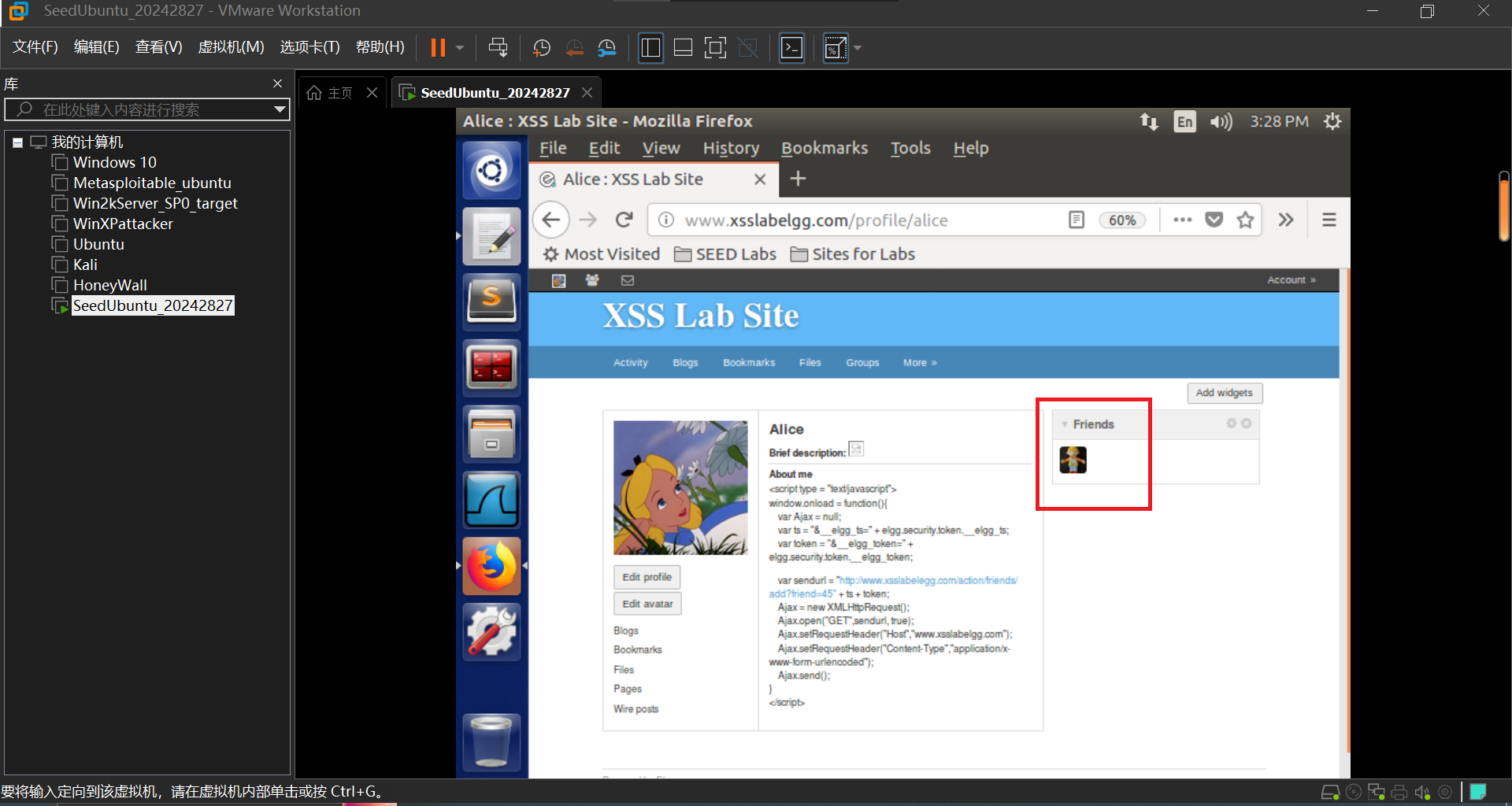Open the library search dropdown arrow
Image resolution: width=1512 pixels, height=806 pixels.
280,109
